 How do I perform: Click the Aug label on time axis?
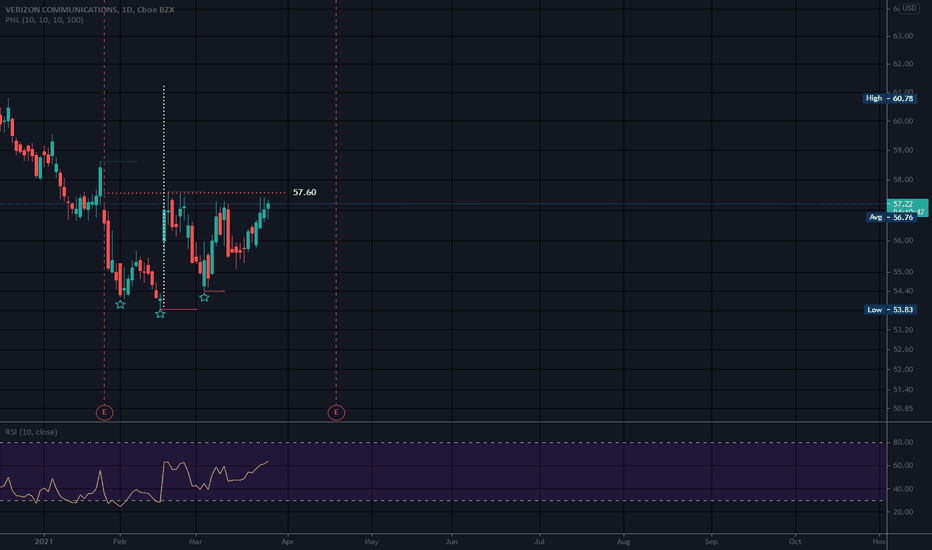[x=624, y=542]
